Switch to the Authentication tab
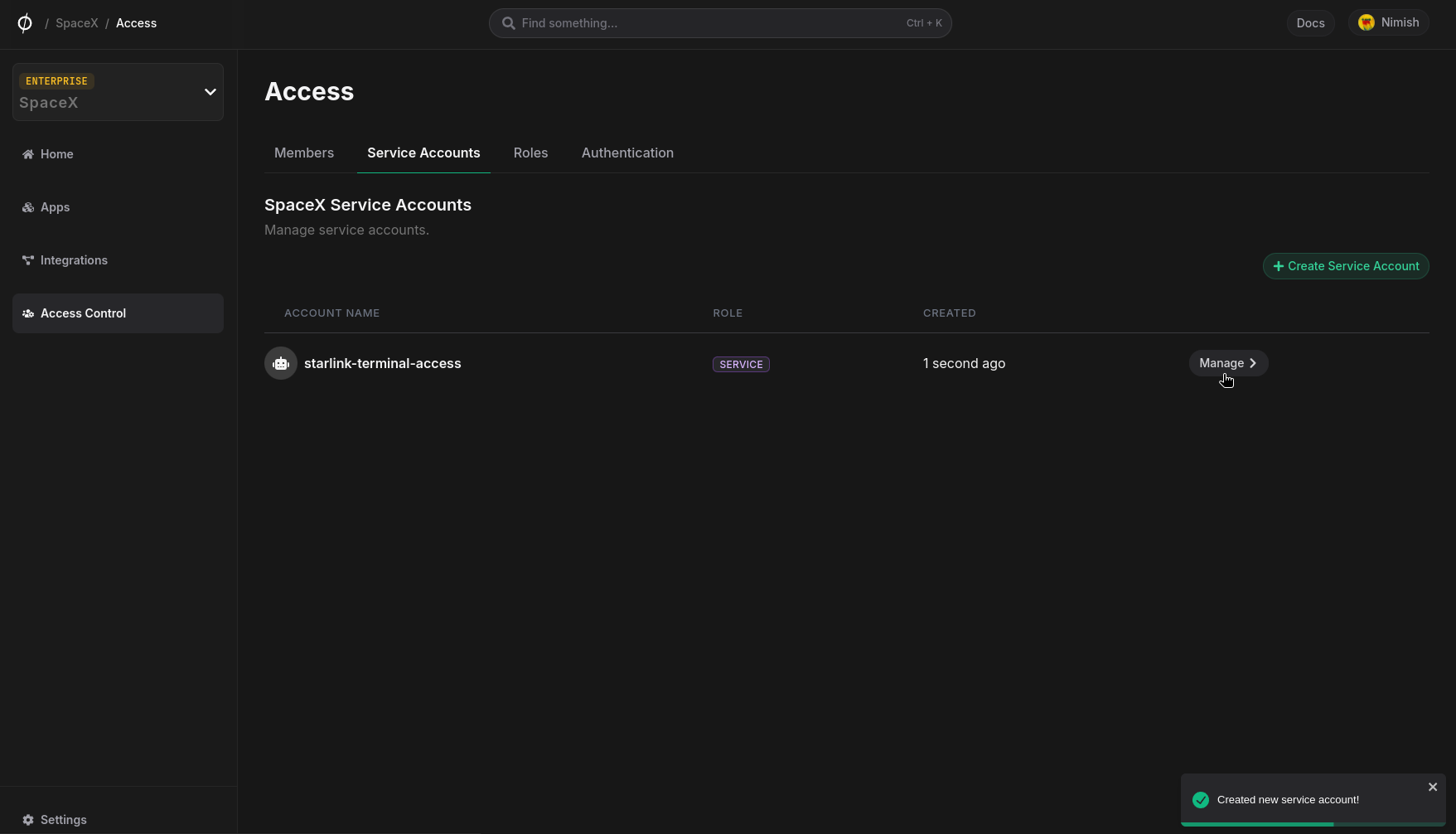This screenshot has width=1456, height=834. click(627, 153)
